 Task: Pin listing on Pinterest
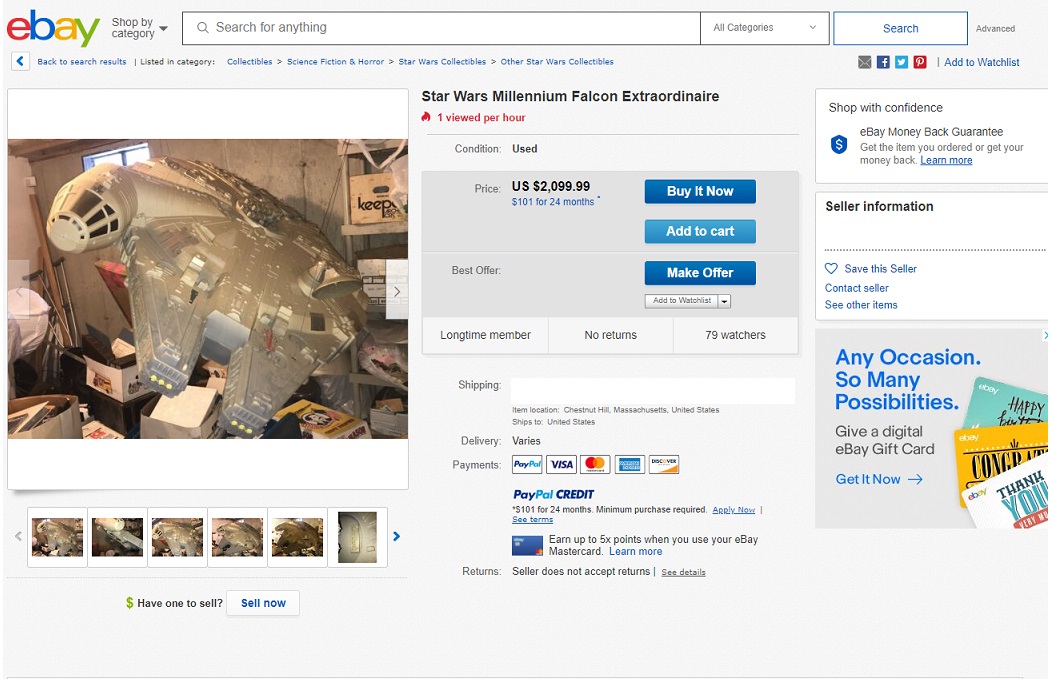919,62
